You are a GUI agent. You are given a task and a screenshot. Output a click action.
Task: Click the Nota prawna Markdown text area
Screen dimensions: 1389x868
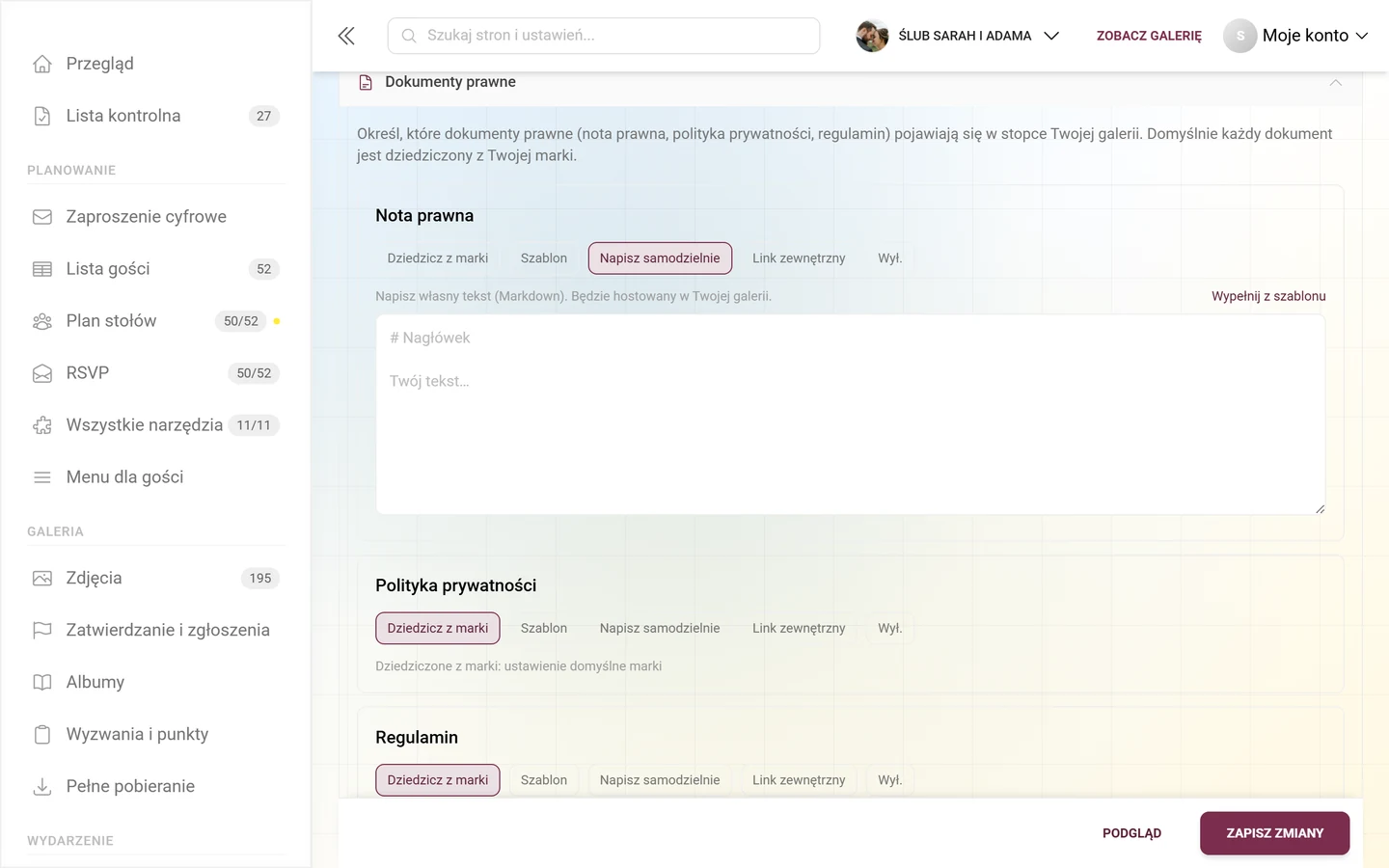coord(851,415)
